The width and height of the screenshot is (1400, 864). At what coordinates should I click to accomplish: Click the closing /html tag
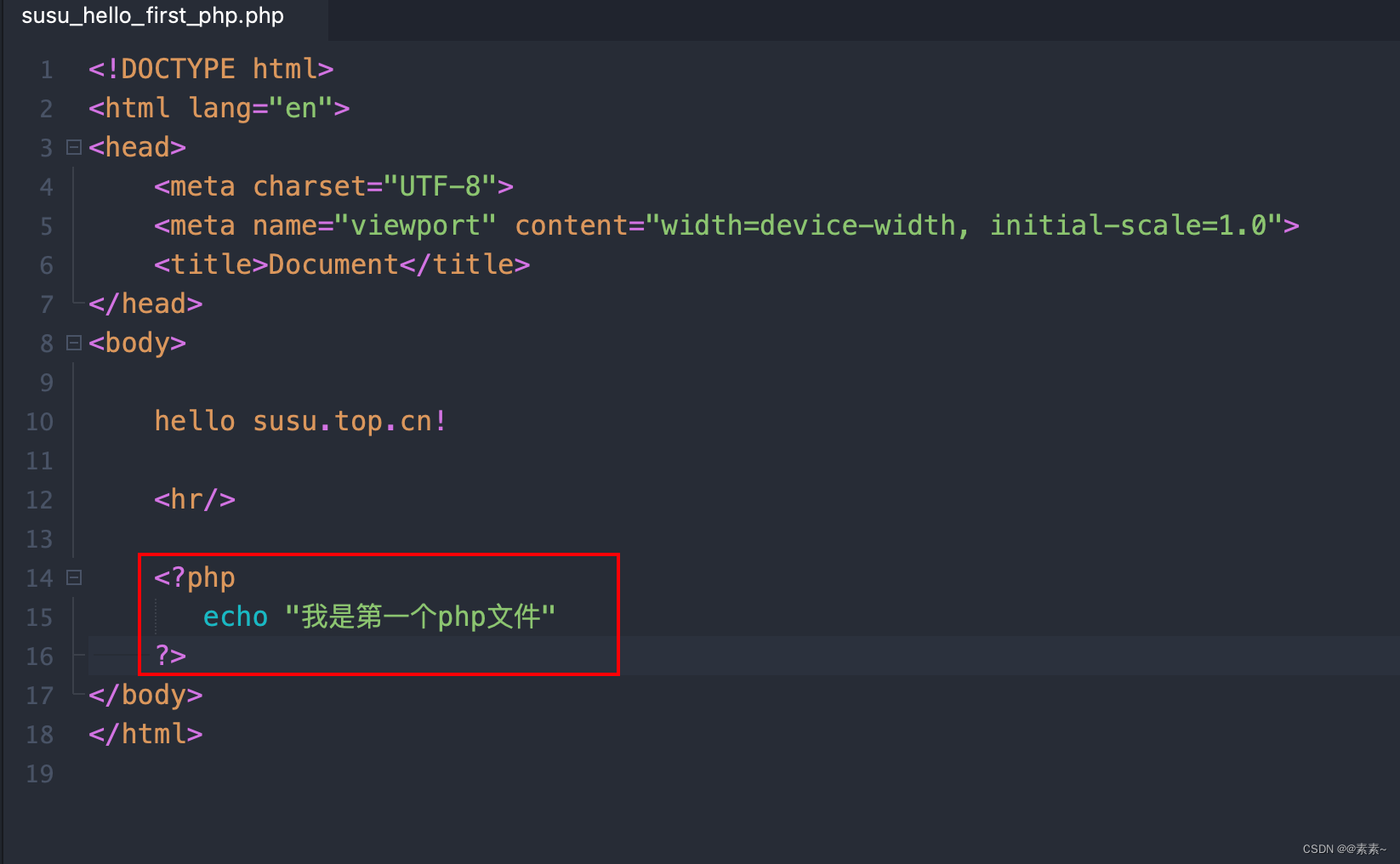tap(145, 734)
